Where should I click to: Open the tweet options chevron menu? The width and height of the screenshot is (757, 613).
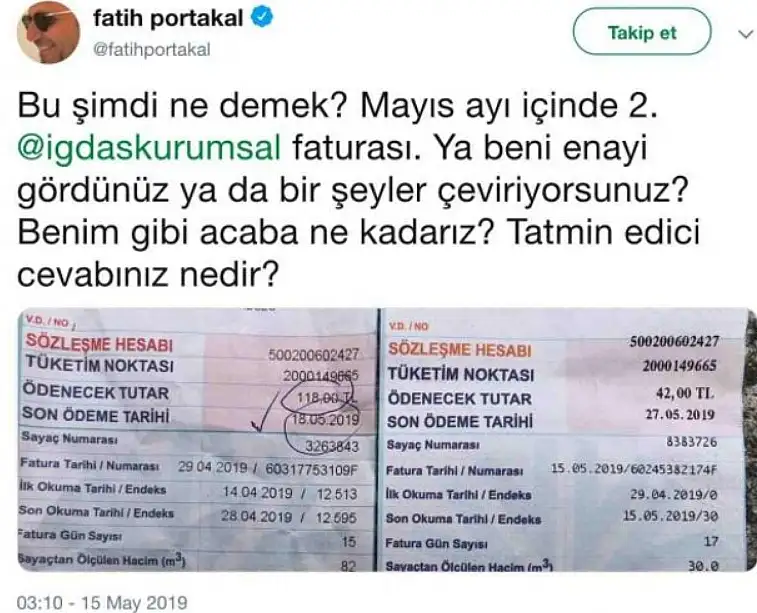click(746, 34)
